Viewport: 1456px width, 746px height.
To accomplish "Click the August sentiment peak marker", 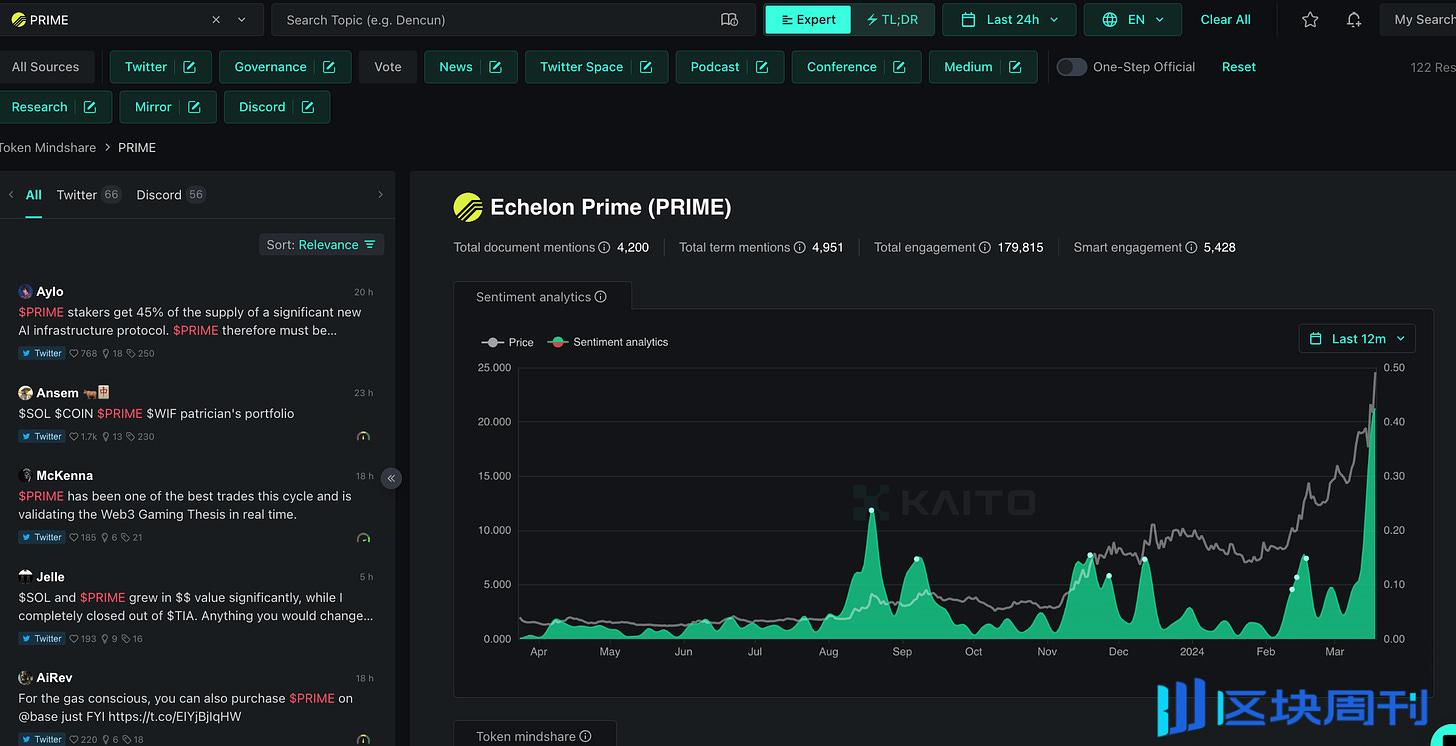I will pyautogui.click(x=872, y=511).
